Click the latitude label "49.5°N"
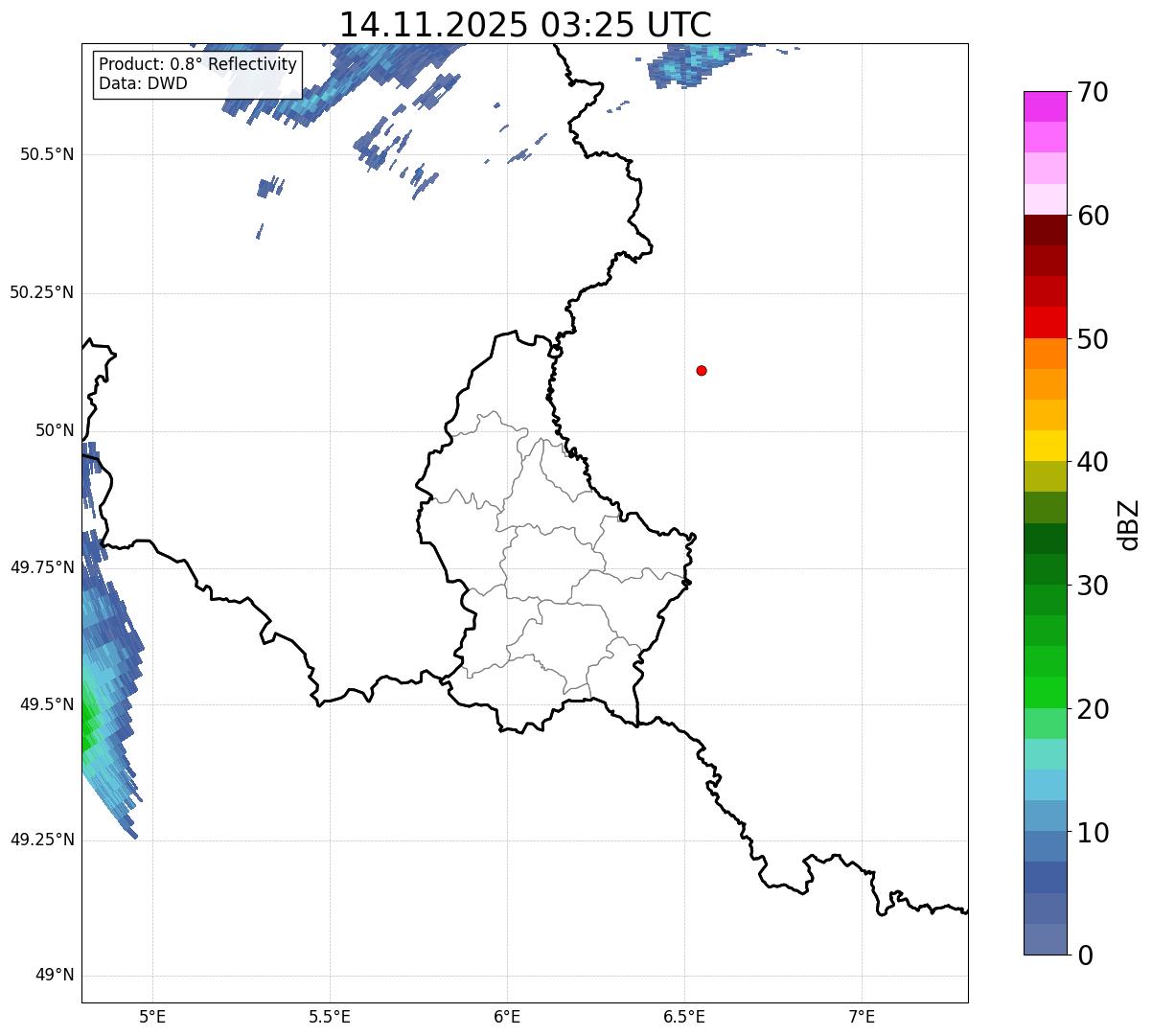1152x1036 pixels. [46, 704]
